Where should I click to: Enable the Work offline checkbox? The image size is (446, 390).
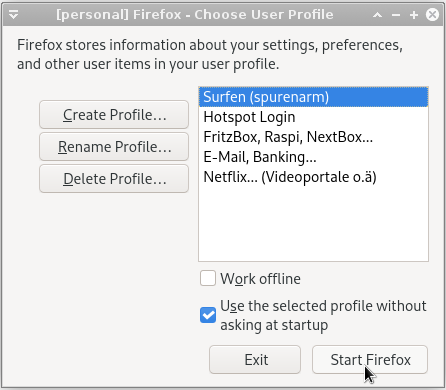[208, 278]
